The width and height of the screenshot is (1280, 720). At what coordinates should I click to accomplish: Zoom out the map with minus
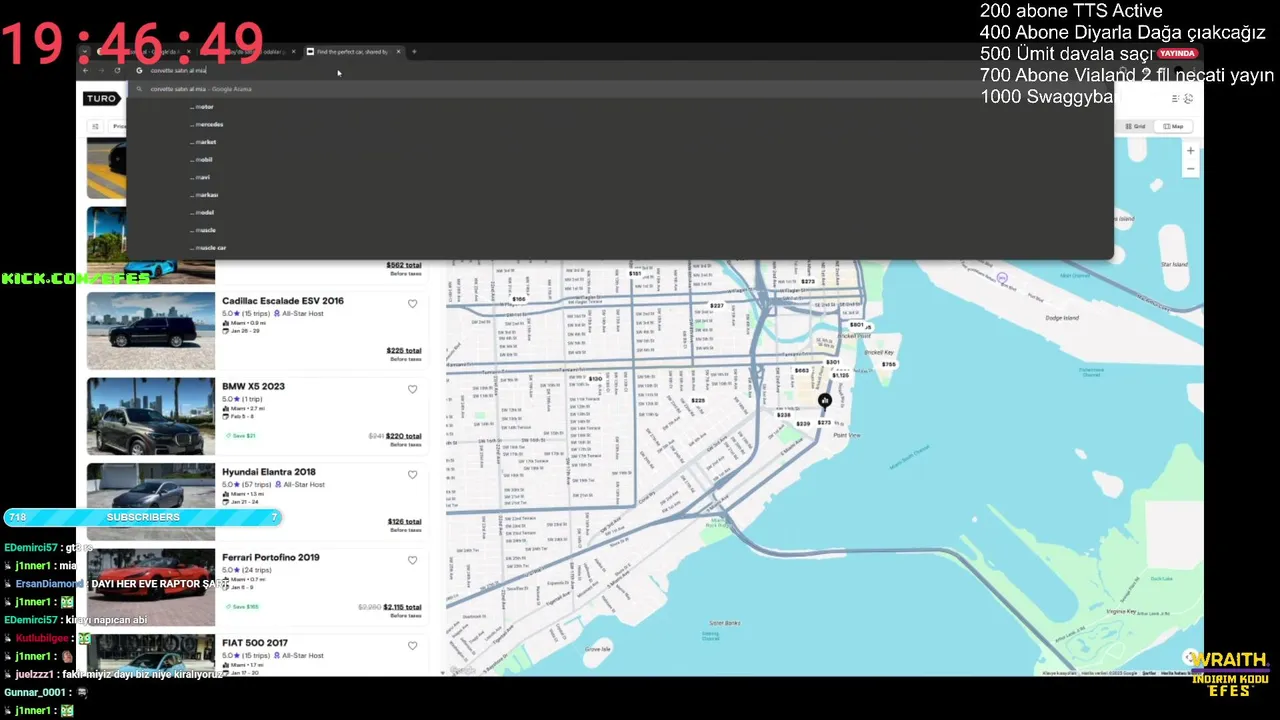point(1190,169)
